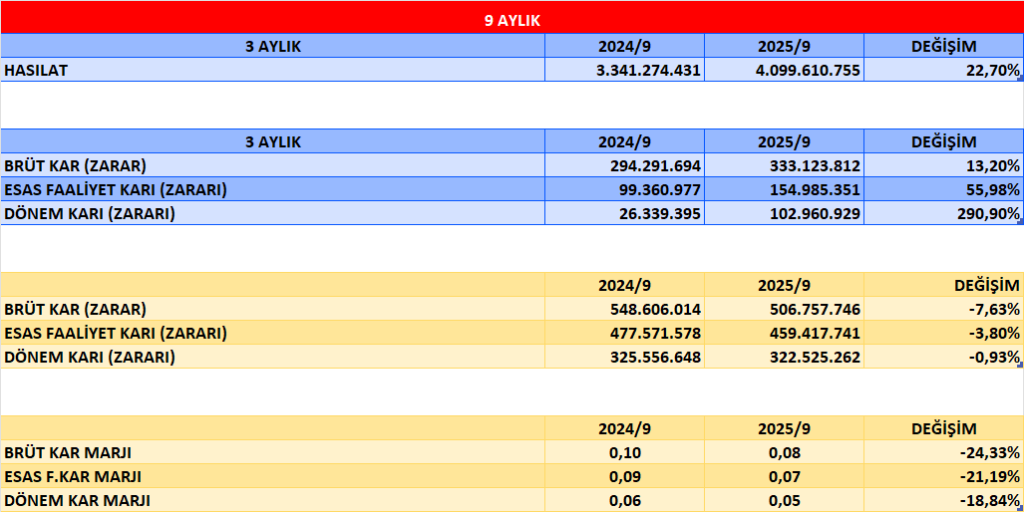Viewport: 1024px width, 512px height.
Task: Click the 2025/9 header above 4.099.610.755
Action: click(784, 46)
